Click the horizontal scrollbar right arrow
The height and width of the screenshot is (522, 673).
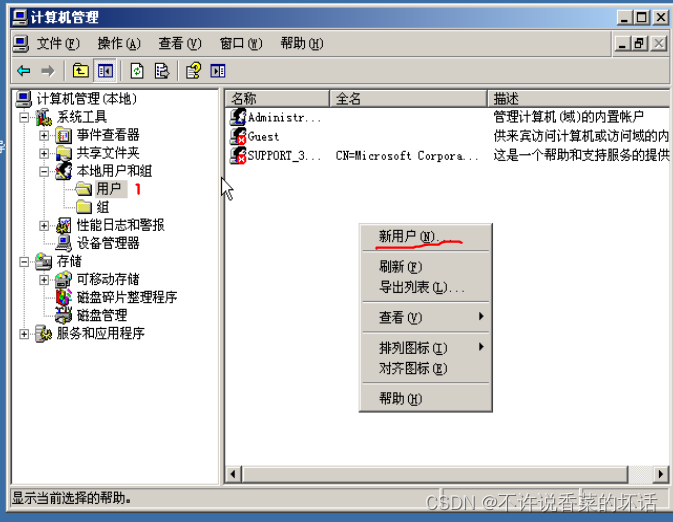(x=661, y=474)
